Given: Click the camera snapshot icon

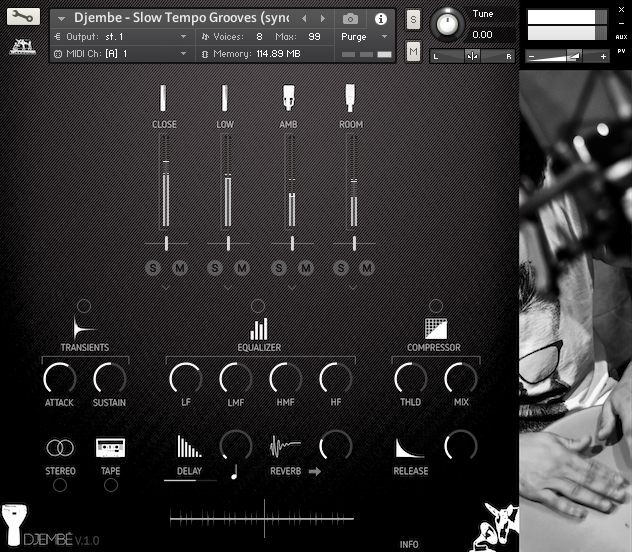Looking at the screenshot, I should click(x=350, y=19).
